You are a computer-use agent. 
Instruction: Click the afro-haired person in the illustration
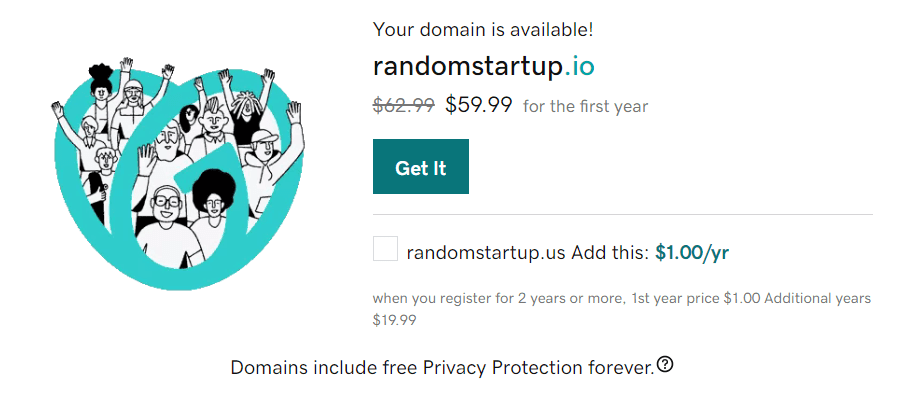click(212, 195)
